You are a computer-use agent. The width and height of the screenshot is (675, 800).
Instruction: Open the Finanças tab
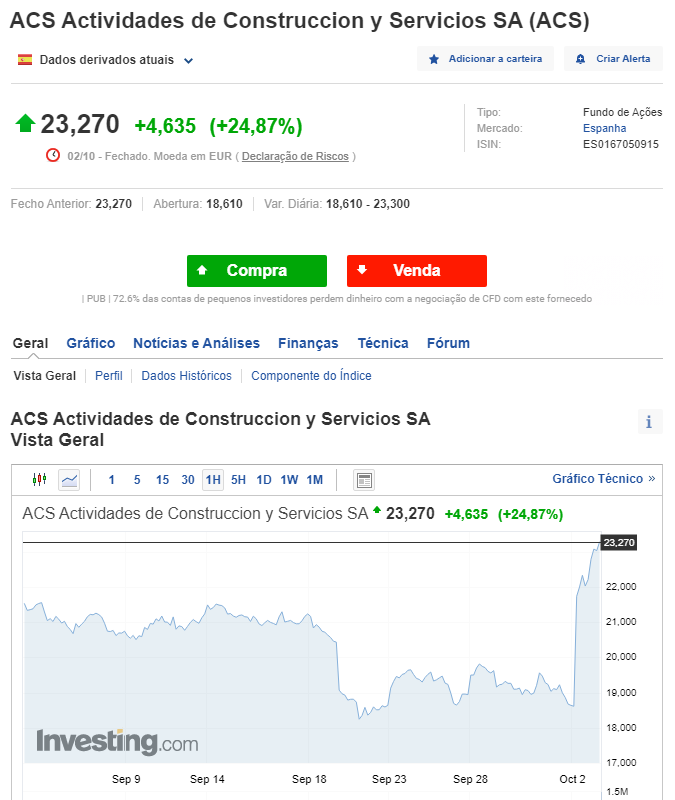click(x=308, y=343)
